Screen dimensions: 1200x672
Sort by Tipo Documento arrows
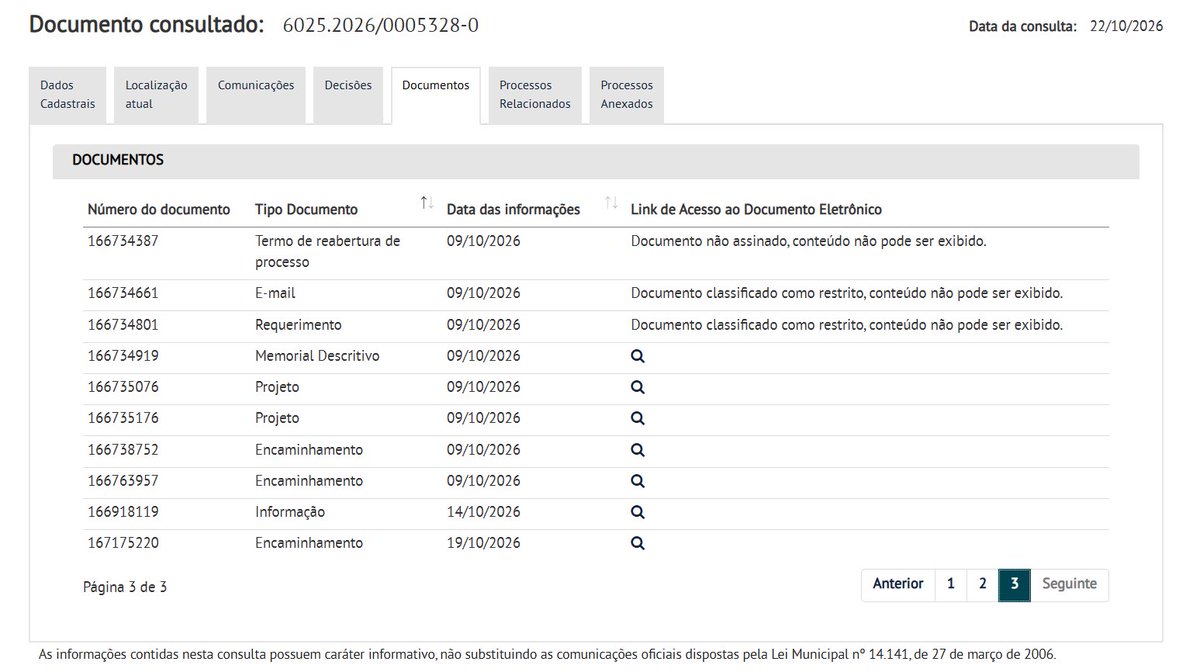click(x=427, y=204)
